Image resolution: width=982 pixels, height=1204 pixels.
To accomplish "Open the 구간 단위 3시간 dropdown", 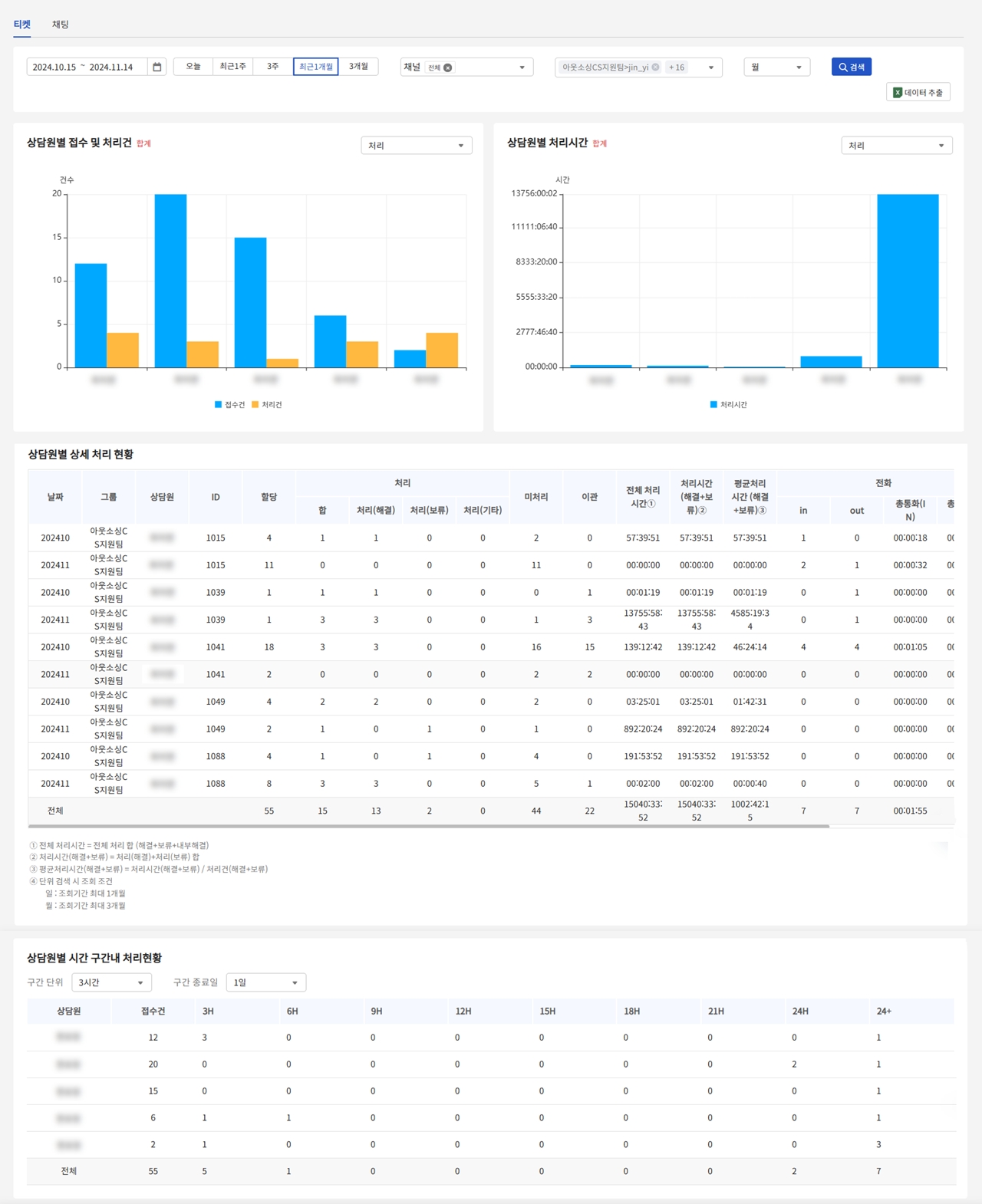I will point(111,982).
